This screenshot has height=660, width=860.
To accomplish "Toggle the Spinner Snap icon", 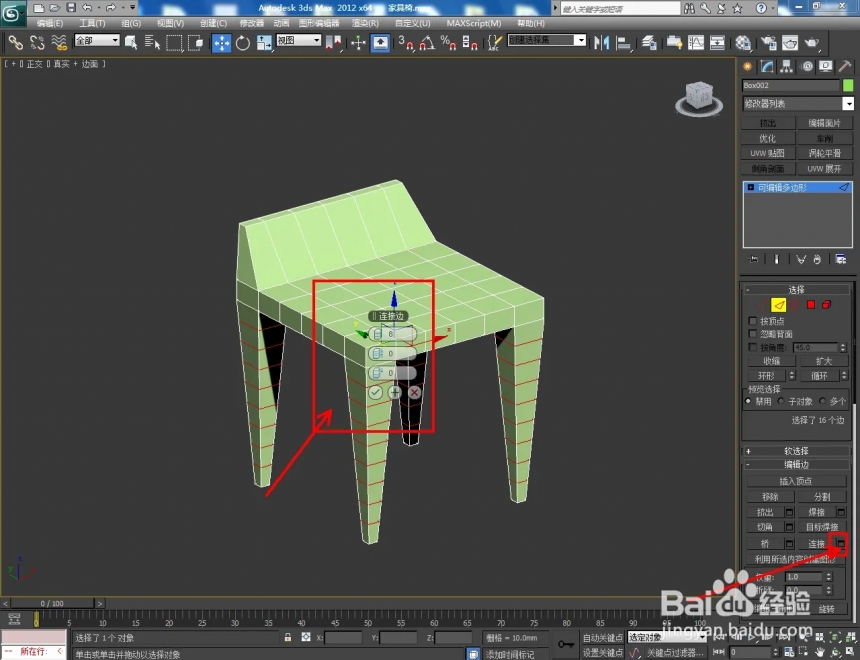I will 469,43.
